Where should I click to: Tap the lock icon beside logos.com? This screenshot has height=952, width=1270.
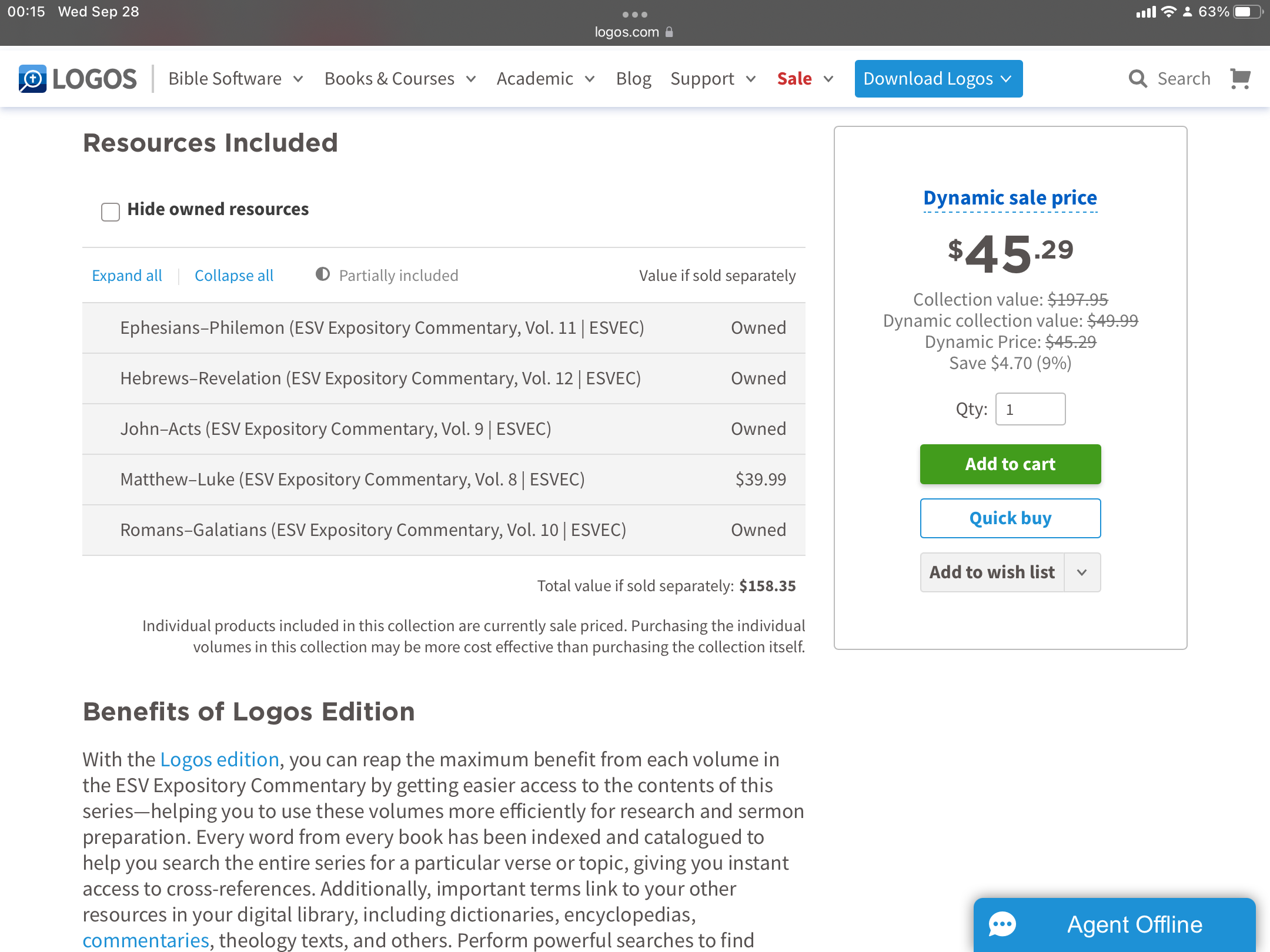click(669, 32)
